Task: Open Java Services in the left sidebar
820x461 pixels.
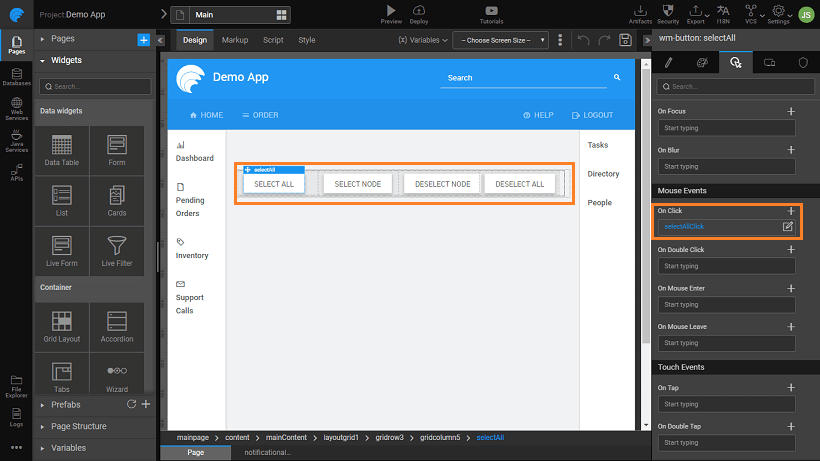Action: 16,140
